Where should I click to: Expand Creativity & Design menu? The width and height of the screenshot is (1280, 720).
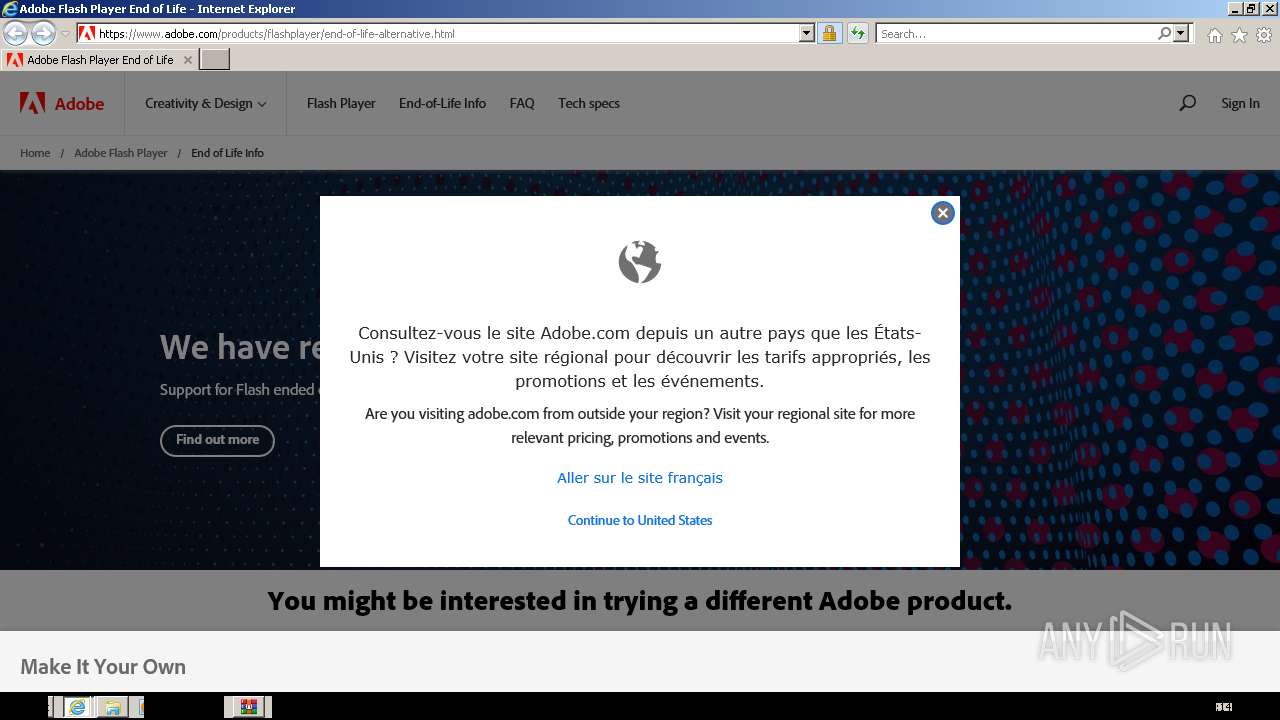click(205, 103)
